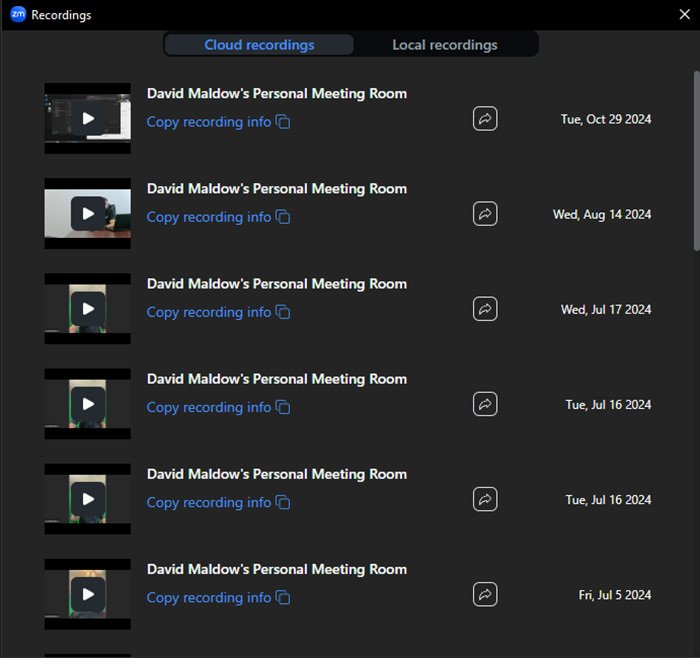The width and height of the screenshot is (700, 658).
Task: Open the Oct 29 meeting room title
Action: tap(276, 94)
